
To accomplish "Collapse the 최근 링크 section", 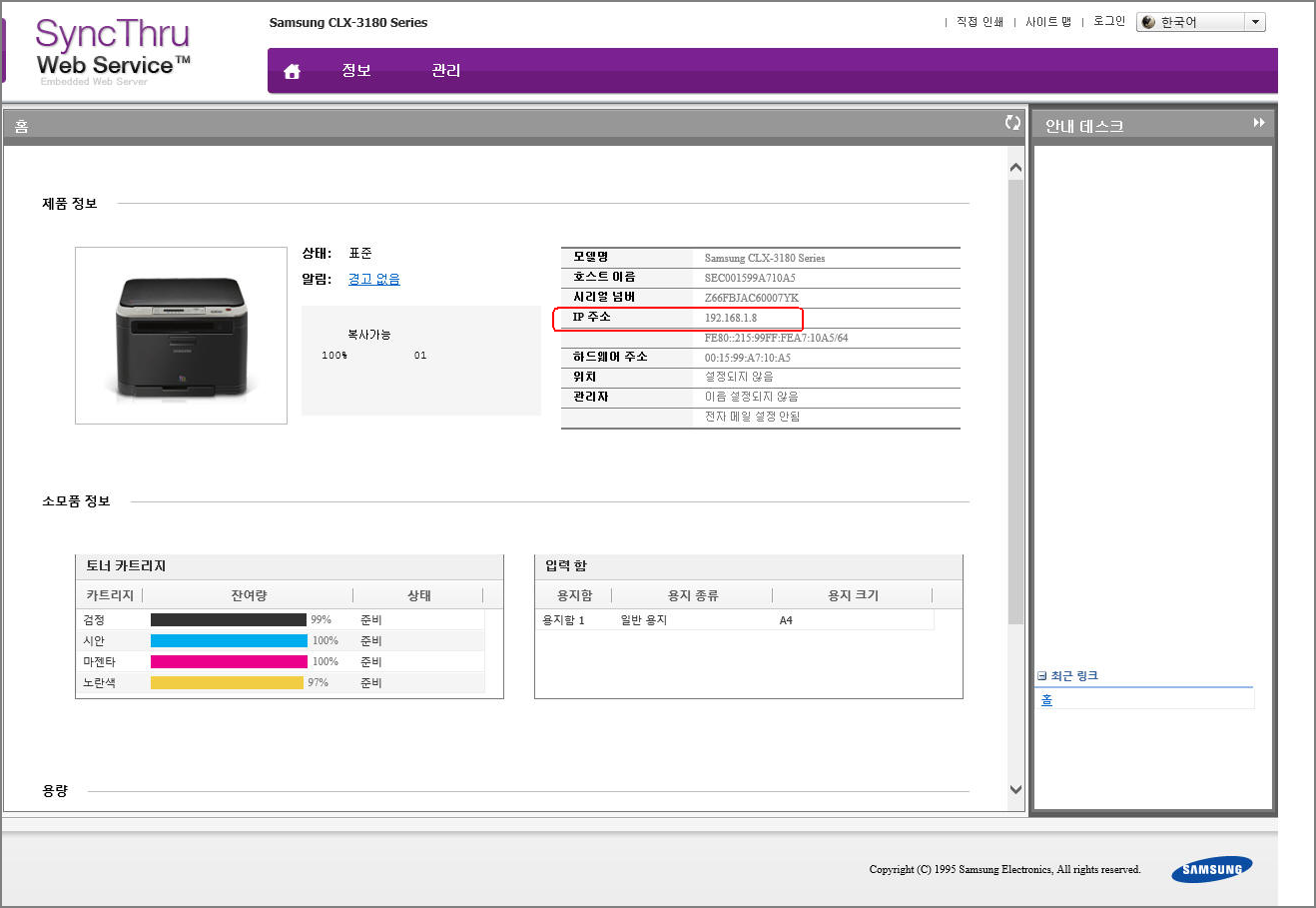I will click(1042, 676).
